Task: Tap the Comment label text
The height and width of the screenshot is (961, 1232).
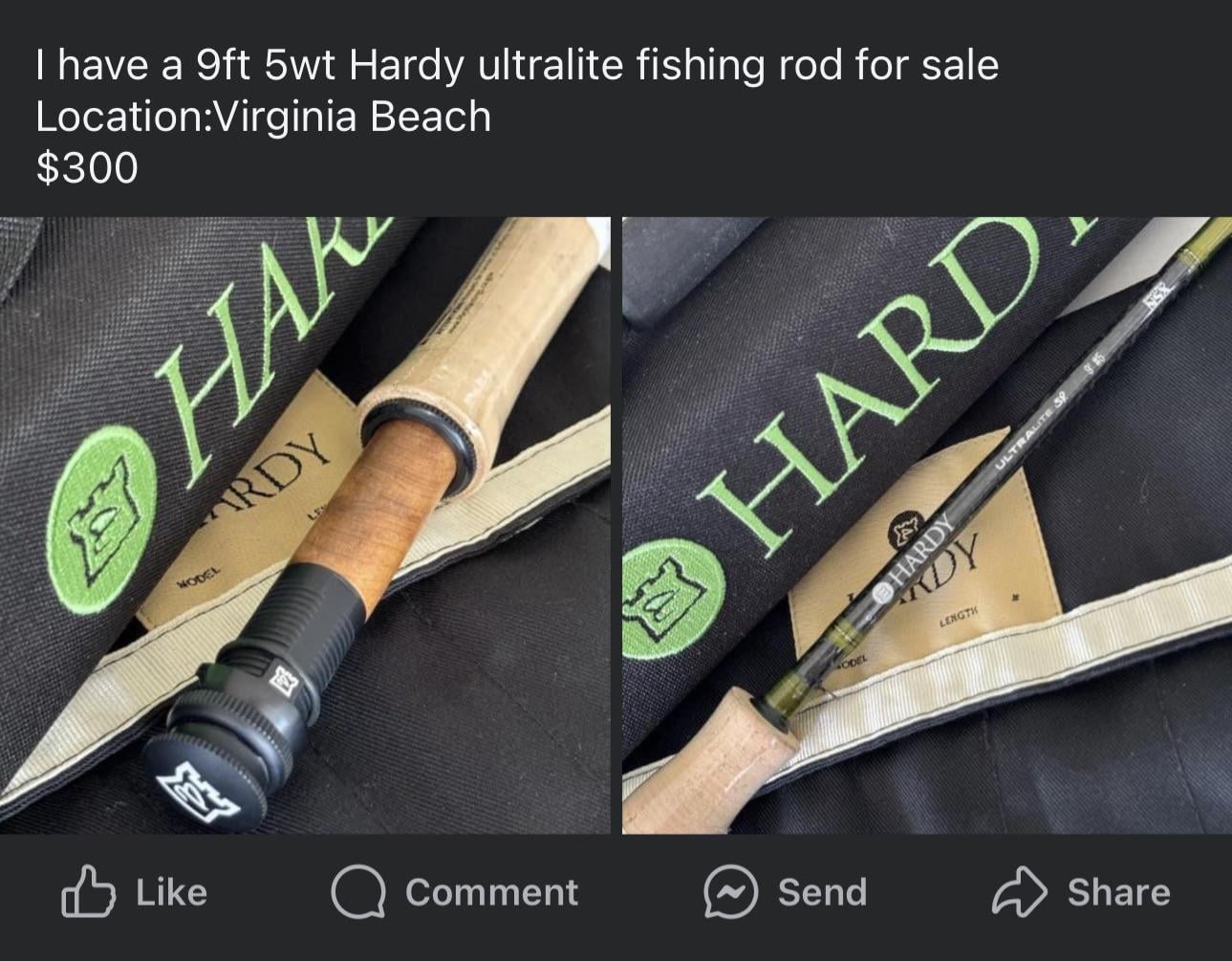Action: click(x=491, y=892)
